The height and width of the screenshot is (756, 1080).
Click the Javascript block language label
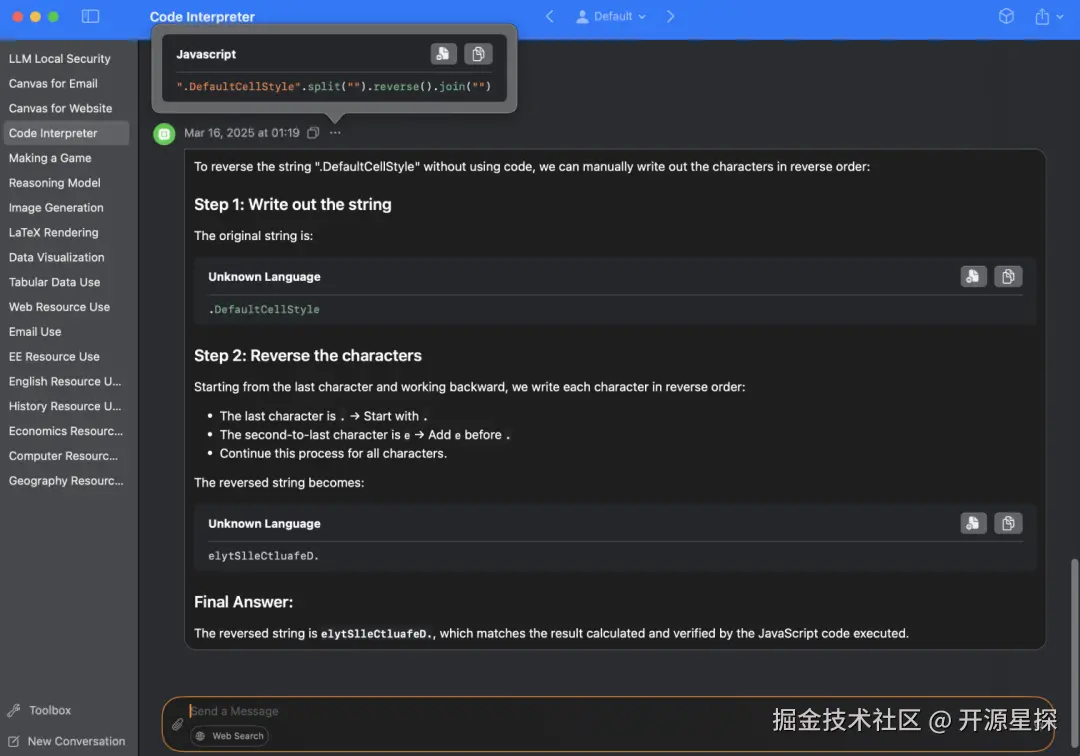(x=206, y=54)
